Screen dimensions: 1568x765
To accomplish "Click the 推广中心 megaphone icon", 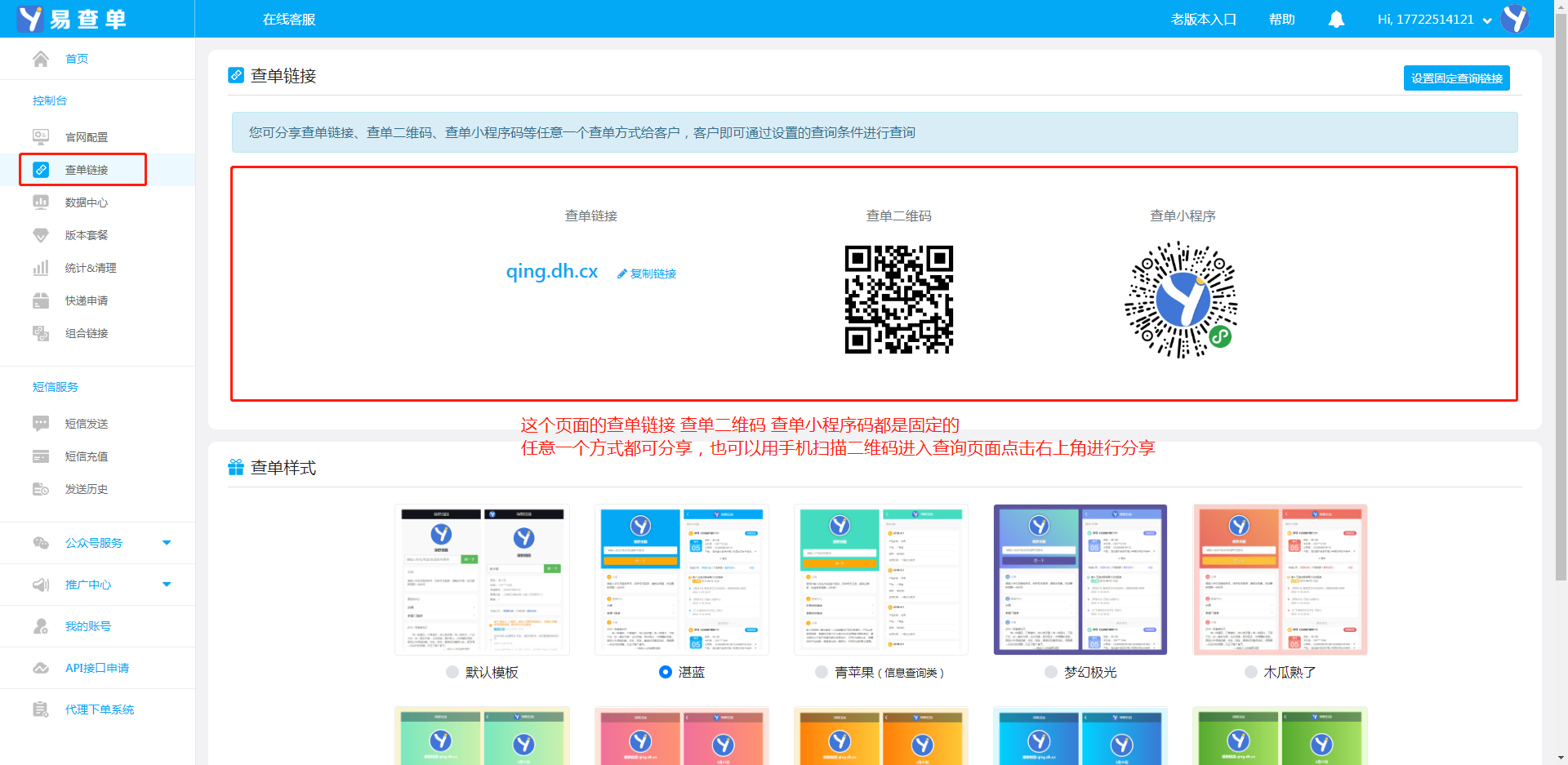I will [41, 585].
